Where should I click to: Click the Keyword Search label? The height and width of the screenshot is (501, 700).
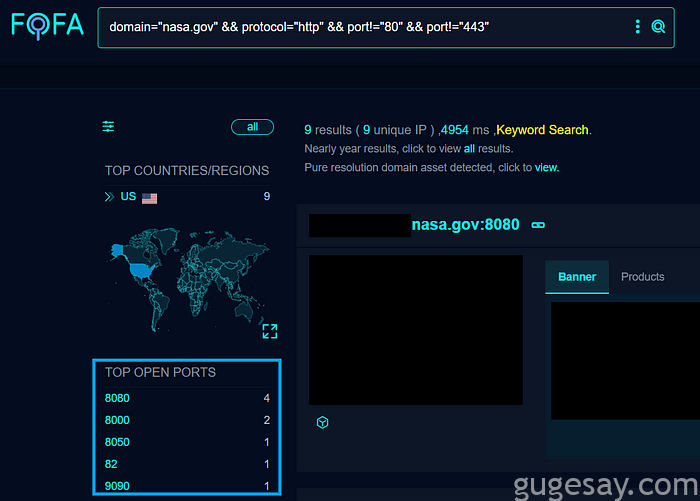tap(542, 130)
